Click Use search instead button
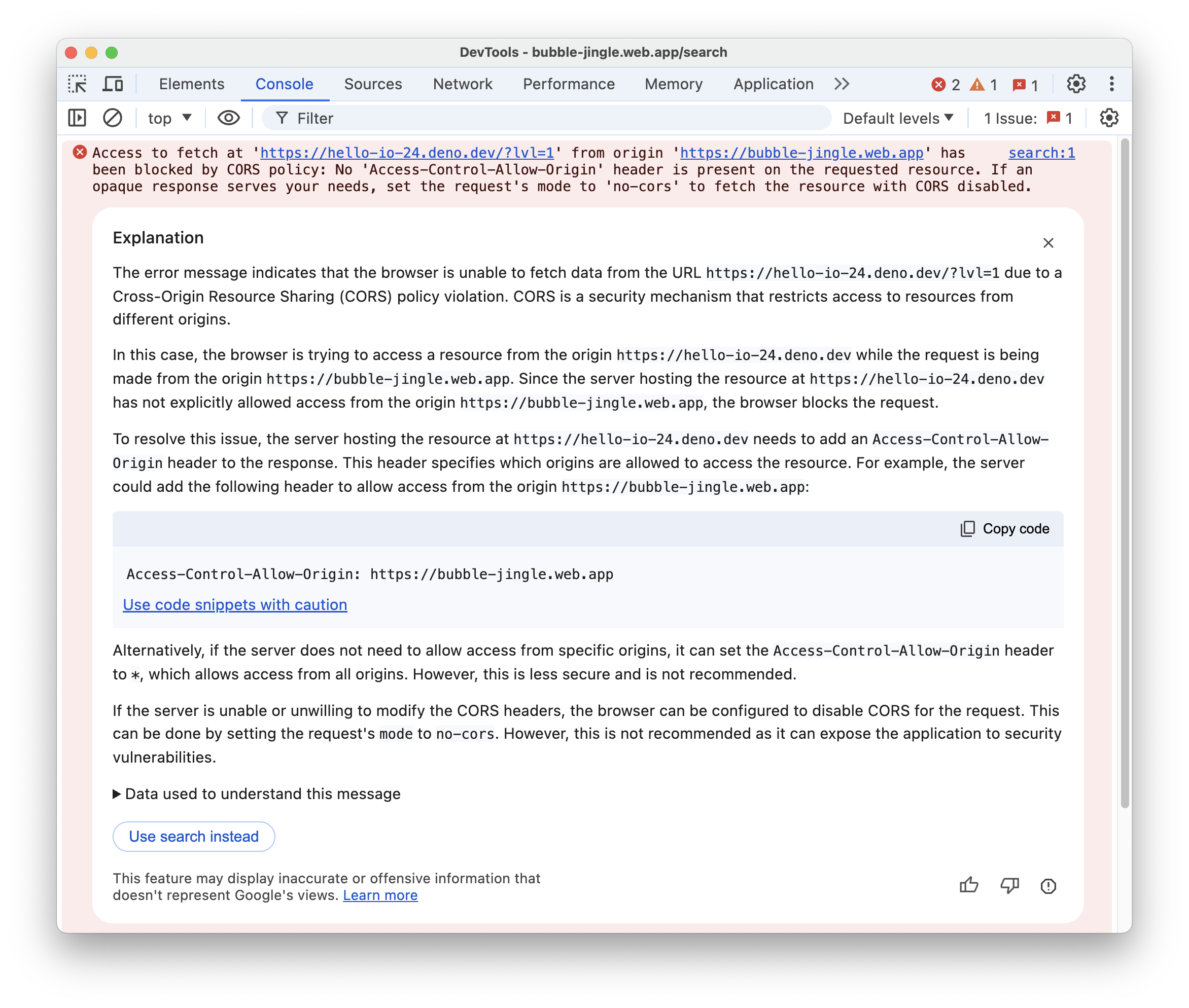Screen dimensions: 1189x1008 click(x=193, y=835)
